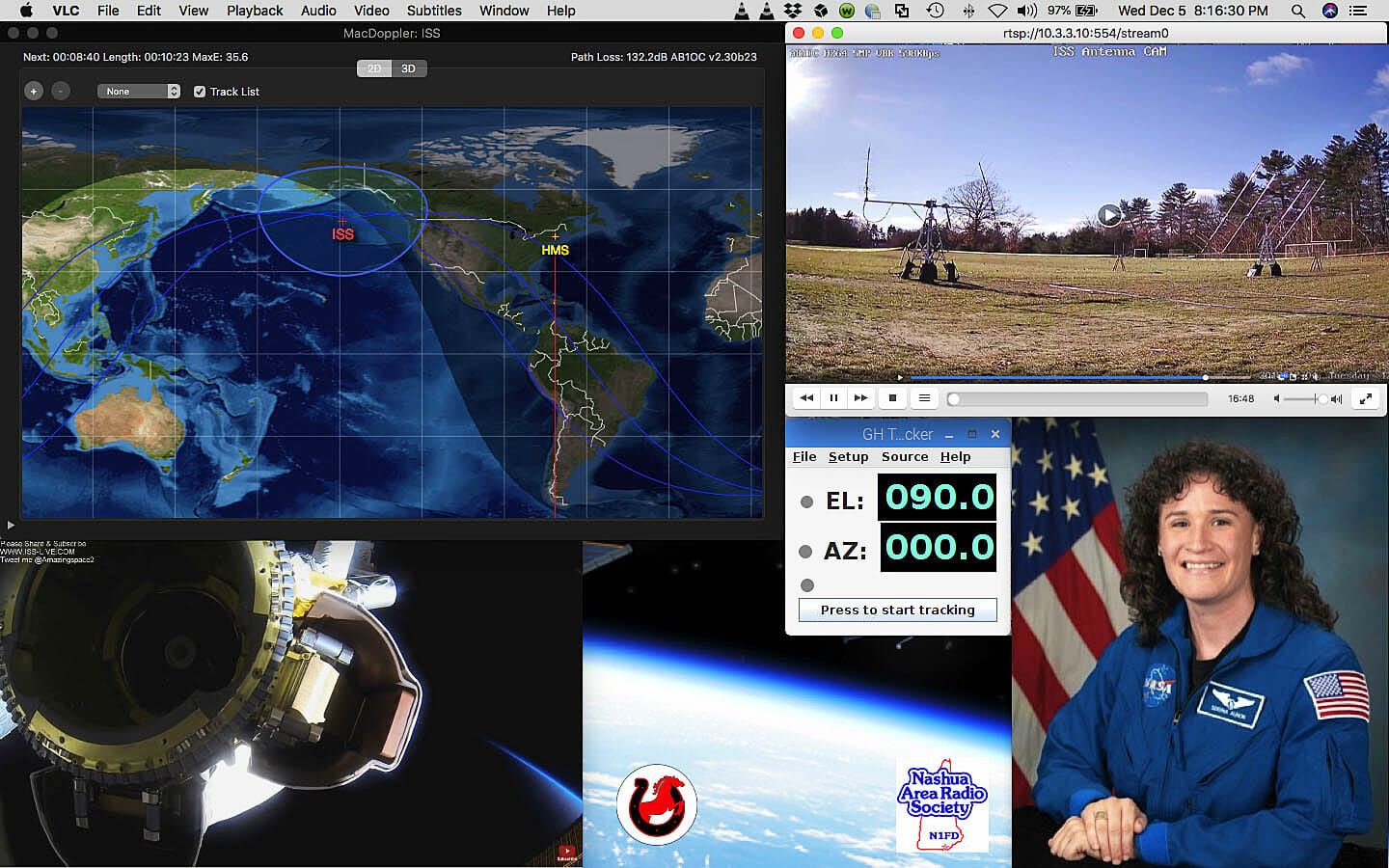Open Dropbox from the menu bar
This screenshot has height=868, width=1389.
pos(793,11)
